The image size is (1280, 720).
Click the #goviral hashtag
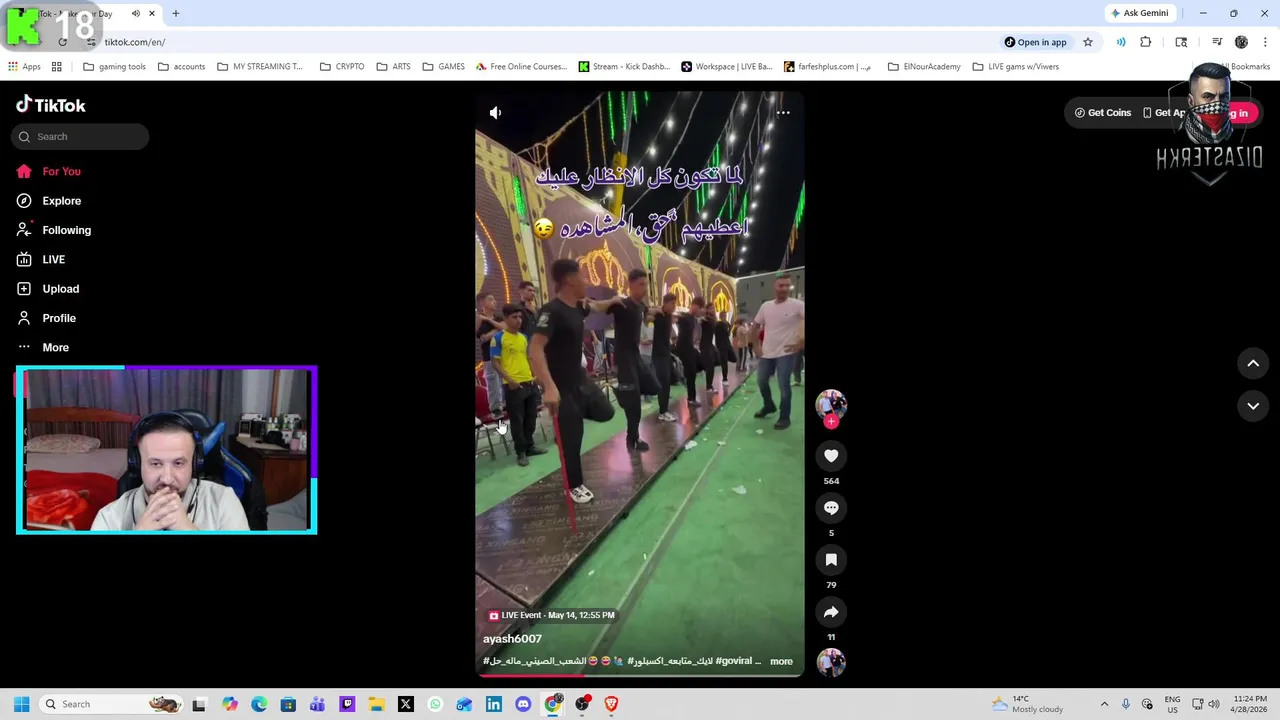click(734, 661)
